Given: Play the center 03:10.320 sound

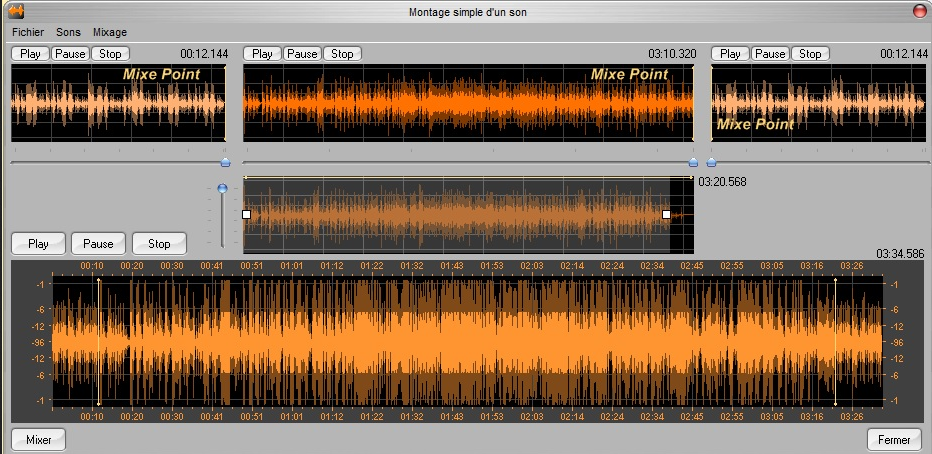Looking at the screenshot, I should pyautogui.click(x=262, y=53).
